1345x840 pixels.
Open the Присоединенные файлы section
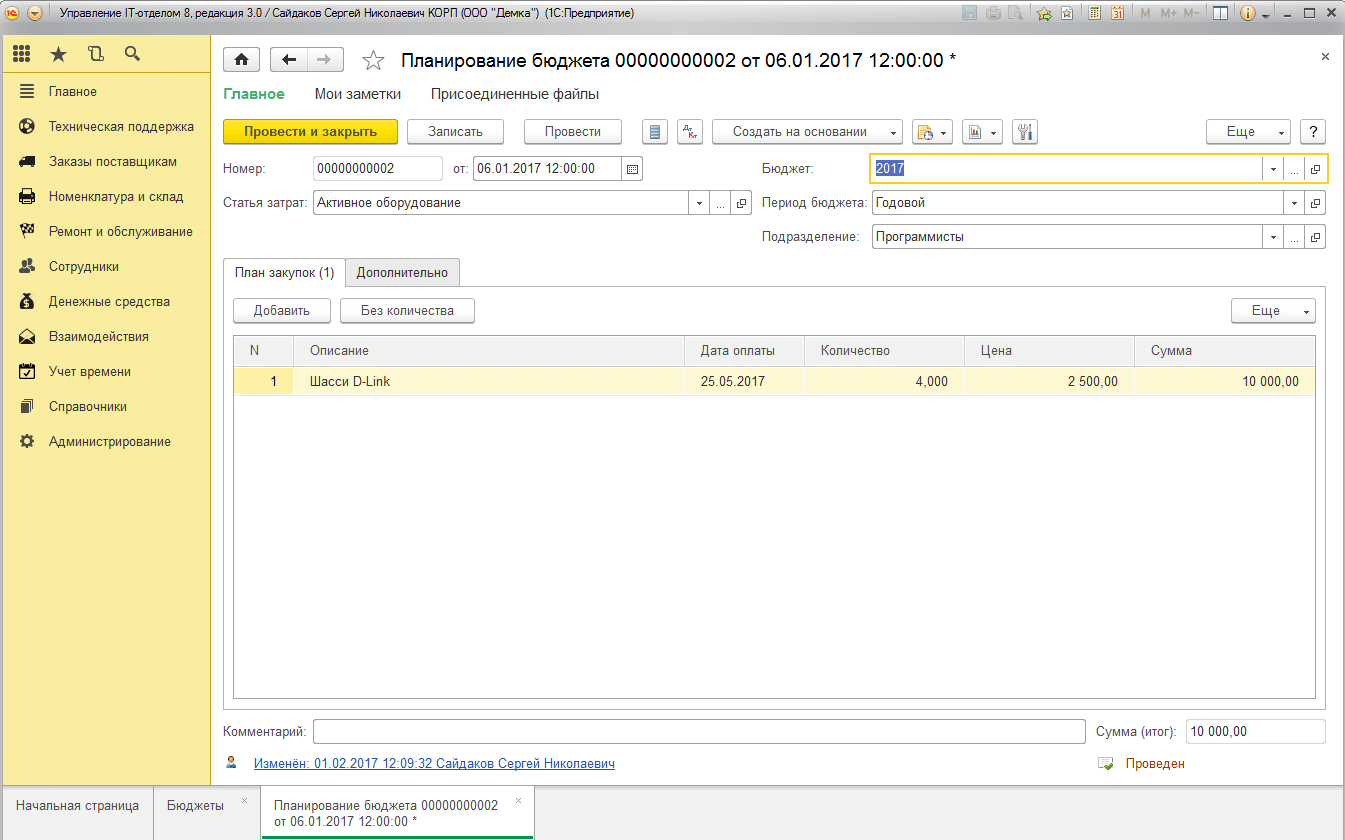pos(514,94)
